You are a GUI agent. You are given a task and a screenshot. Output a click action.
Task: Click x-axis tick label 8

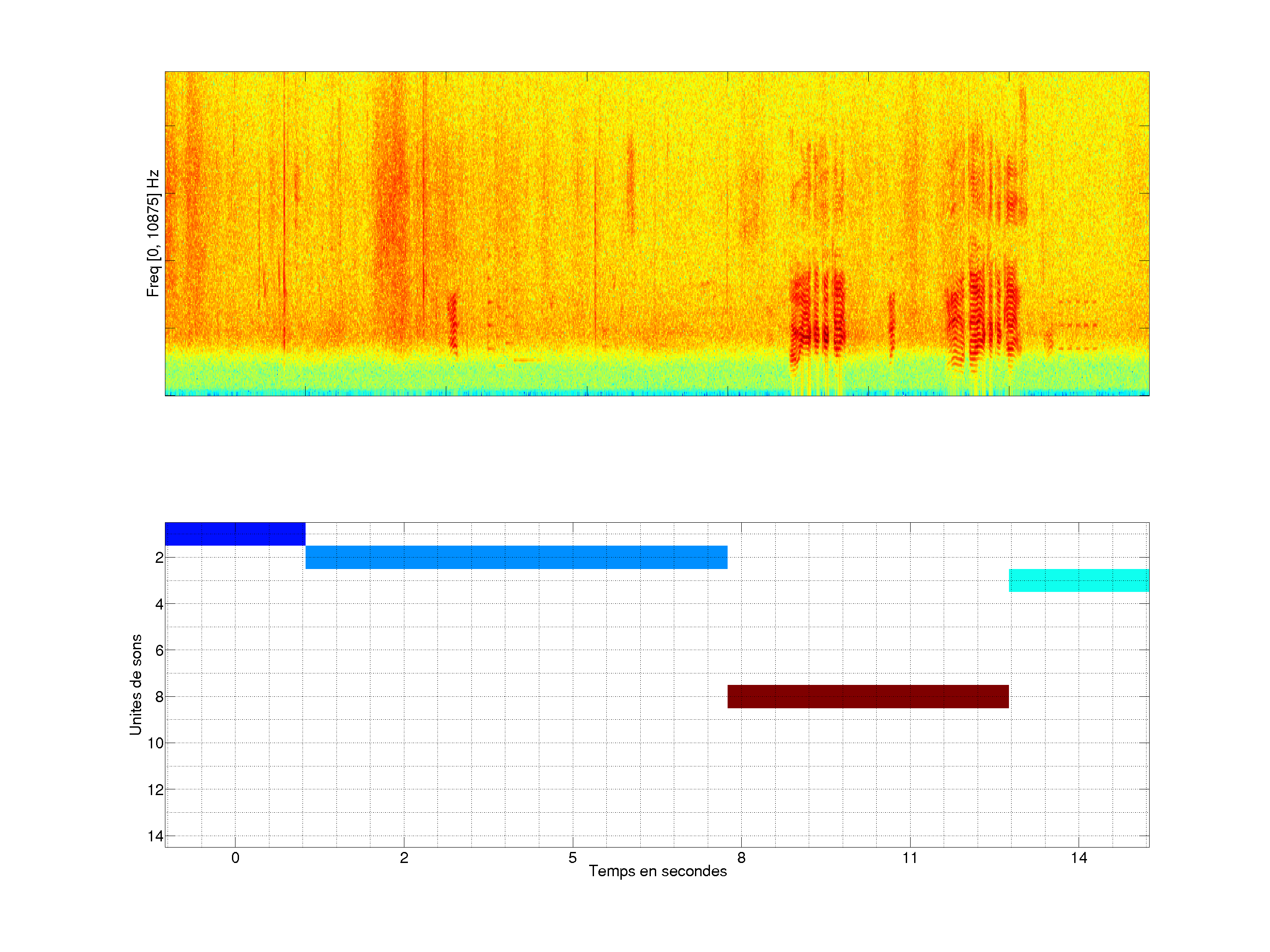click(x=741, y=858)
